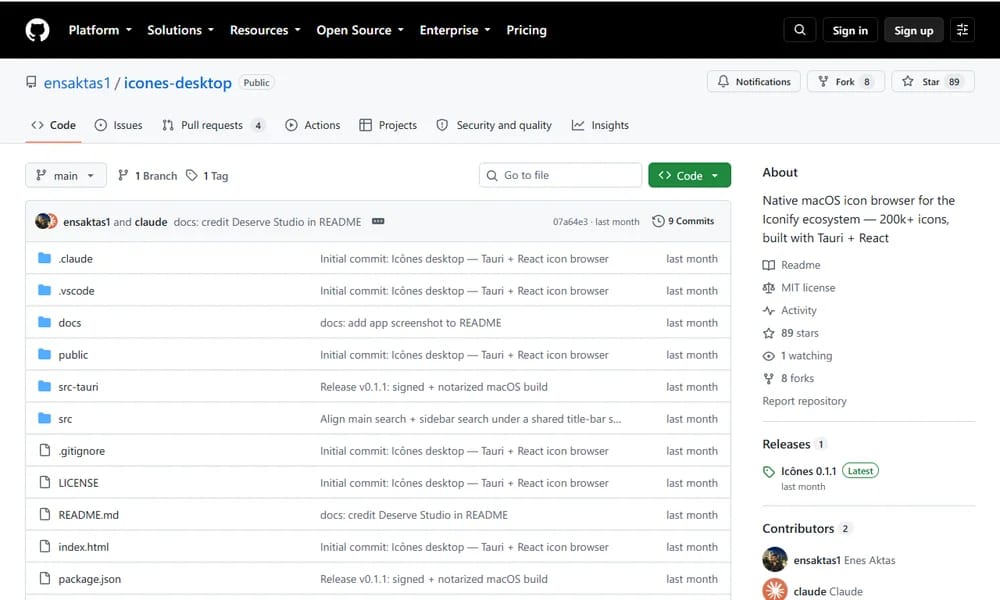Click the src folder icon
Viewport: 1000px width, 600px height.
(44, 418)
